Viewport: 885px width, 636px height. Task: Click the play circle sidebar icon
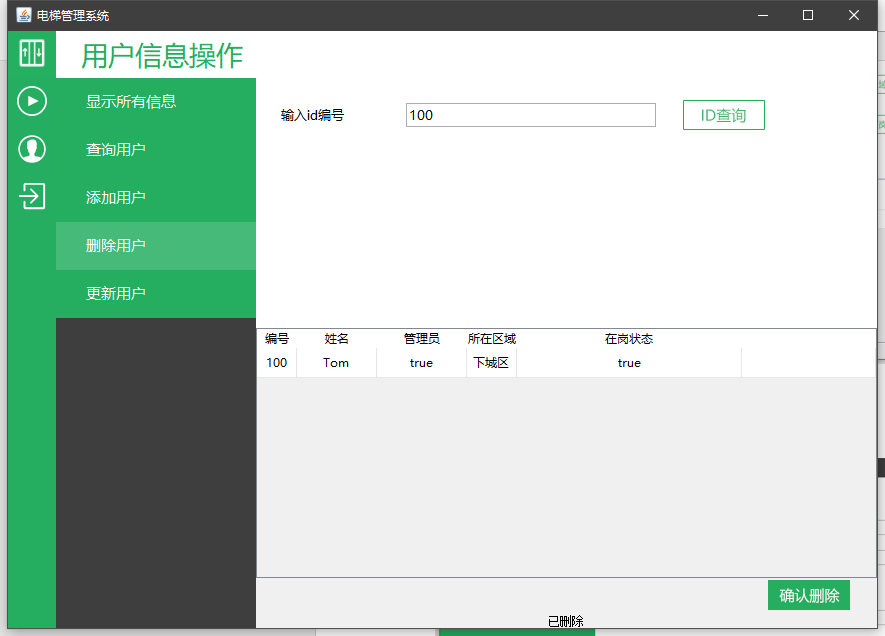pyautogui.click(x=32, y=101)
